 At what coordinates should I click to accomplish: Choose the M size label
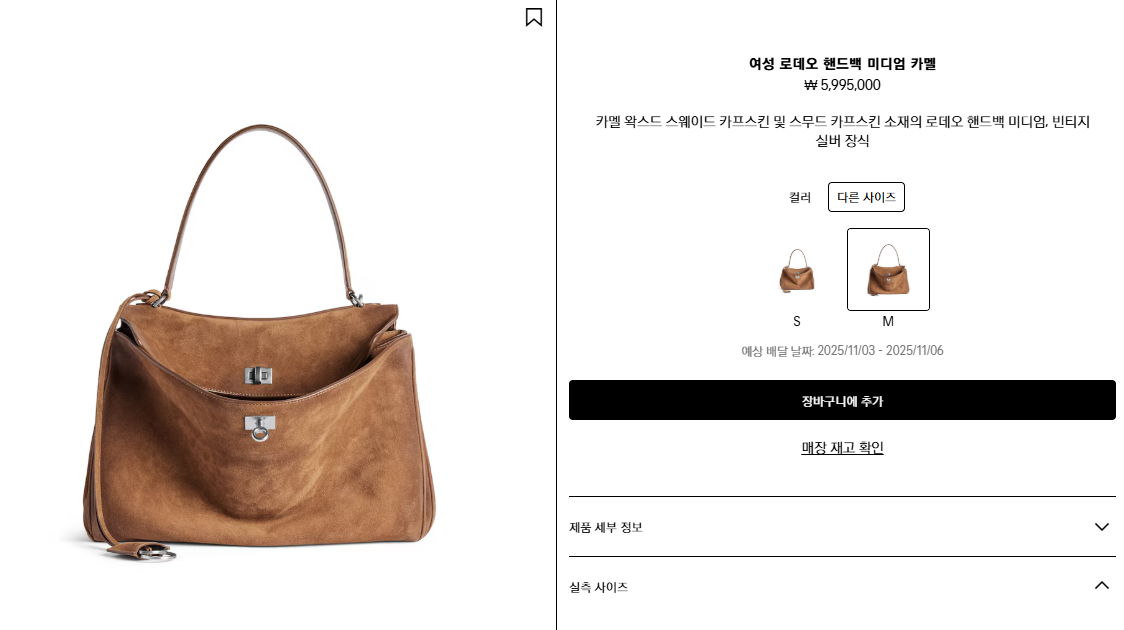point(888,322)
